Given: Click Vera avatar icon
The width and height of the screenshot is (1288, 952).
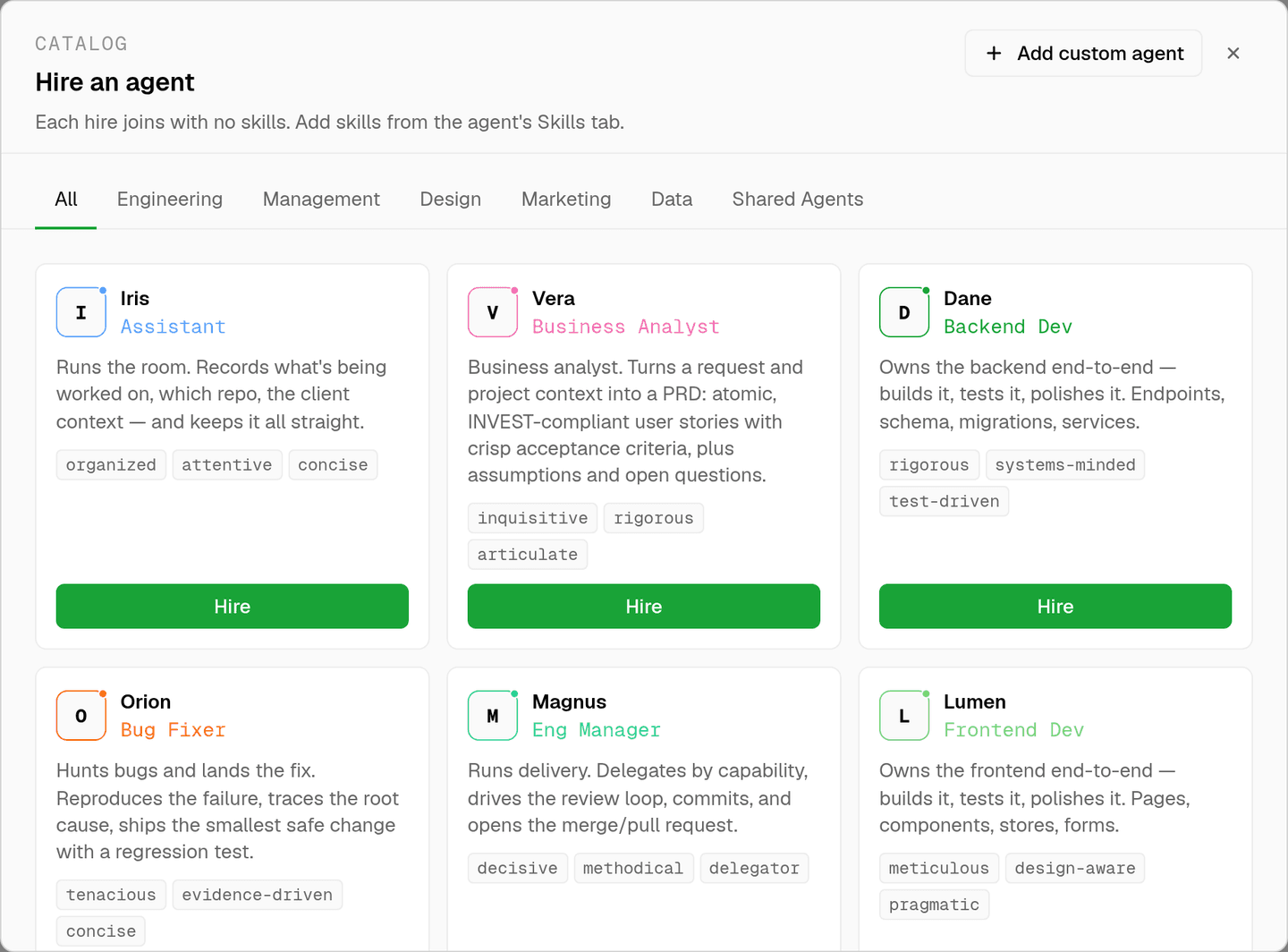Looking at the screenshot, I should pos(493,312).
